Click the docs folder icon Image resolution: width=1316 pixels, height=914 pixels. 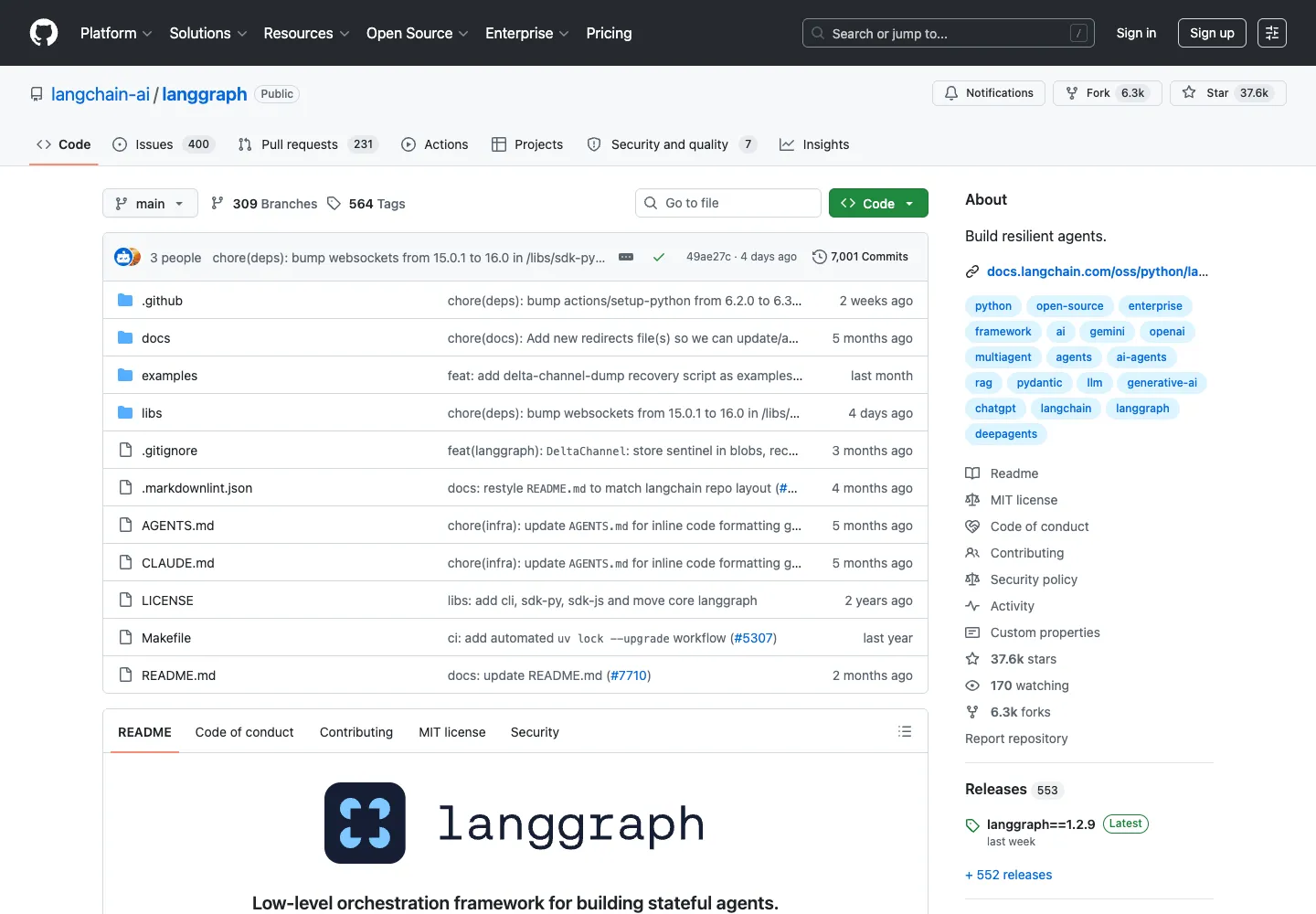click(125, 338)
